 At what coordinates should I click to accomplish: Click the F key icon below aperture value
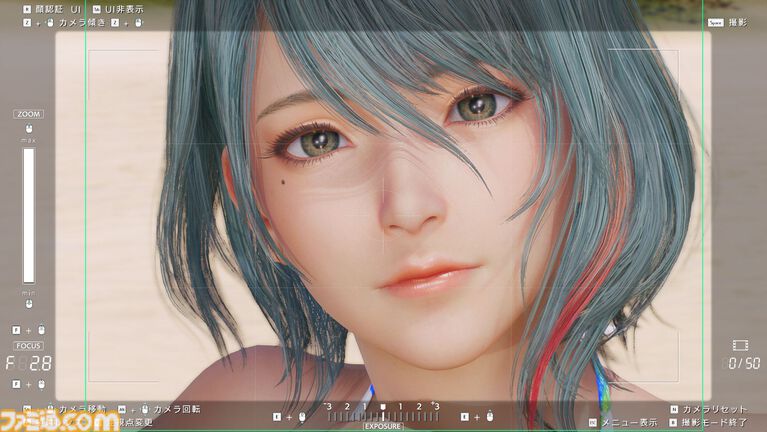pos(16,385)
